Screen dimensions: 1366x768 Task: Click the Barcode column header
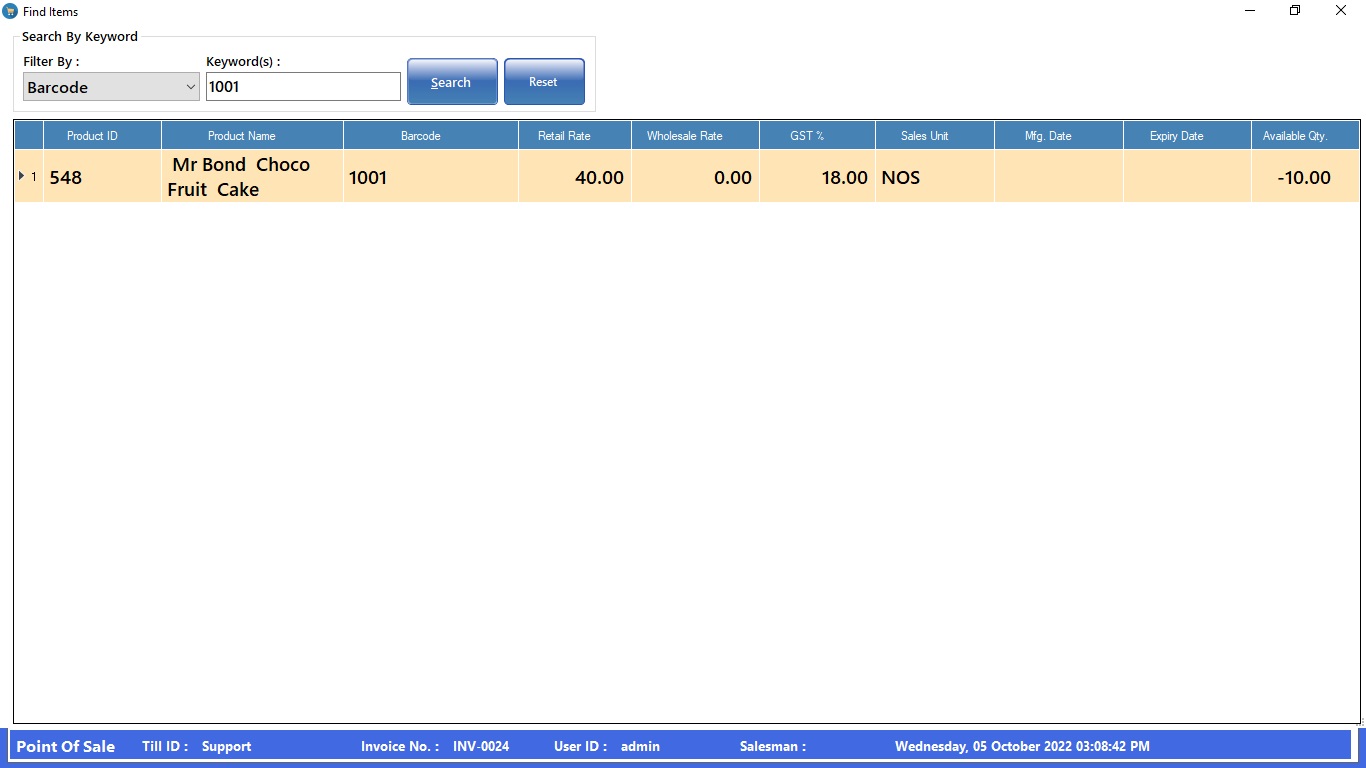point(420,136)
